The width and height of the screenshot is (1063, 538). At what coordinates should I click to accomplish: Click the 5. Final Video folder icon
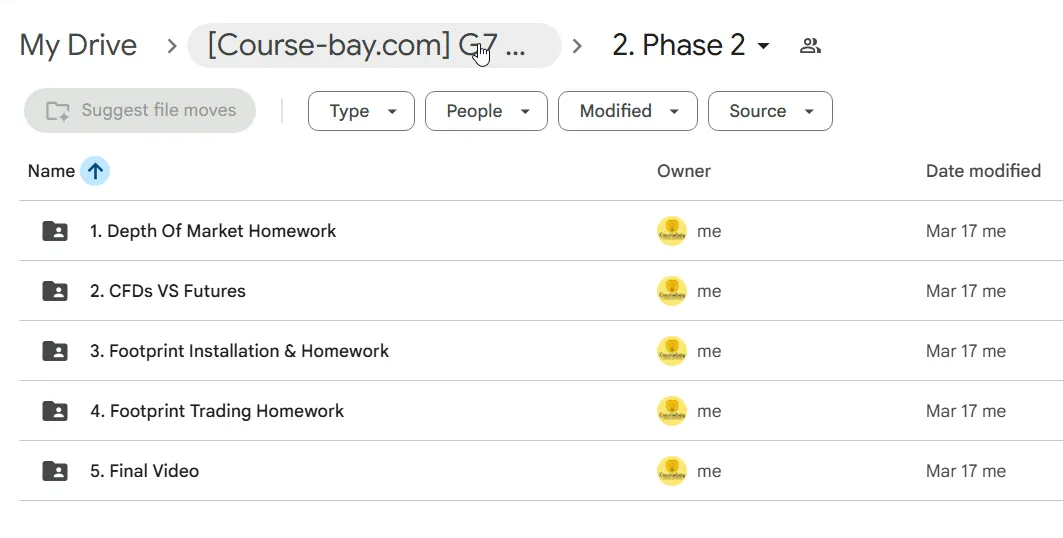(55, 471)
